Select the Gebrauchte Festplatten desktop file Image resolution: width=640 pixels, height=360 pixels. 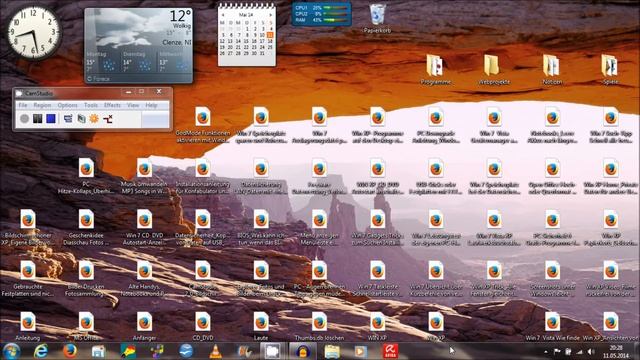click(28, 278)
